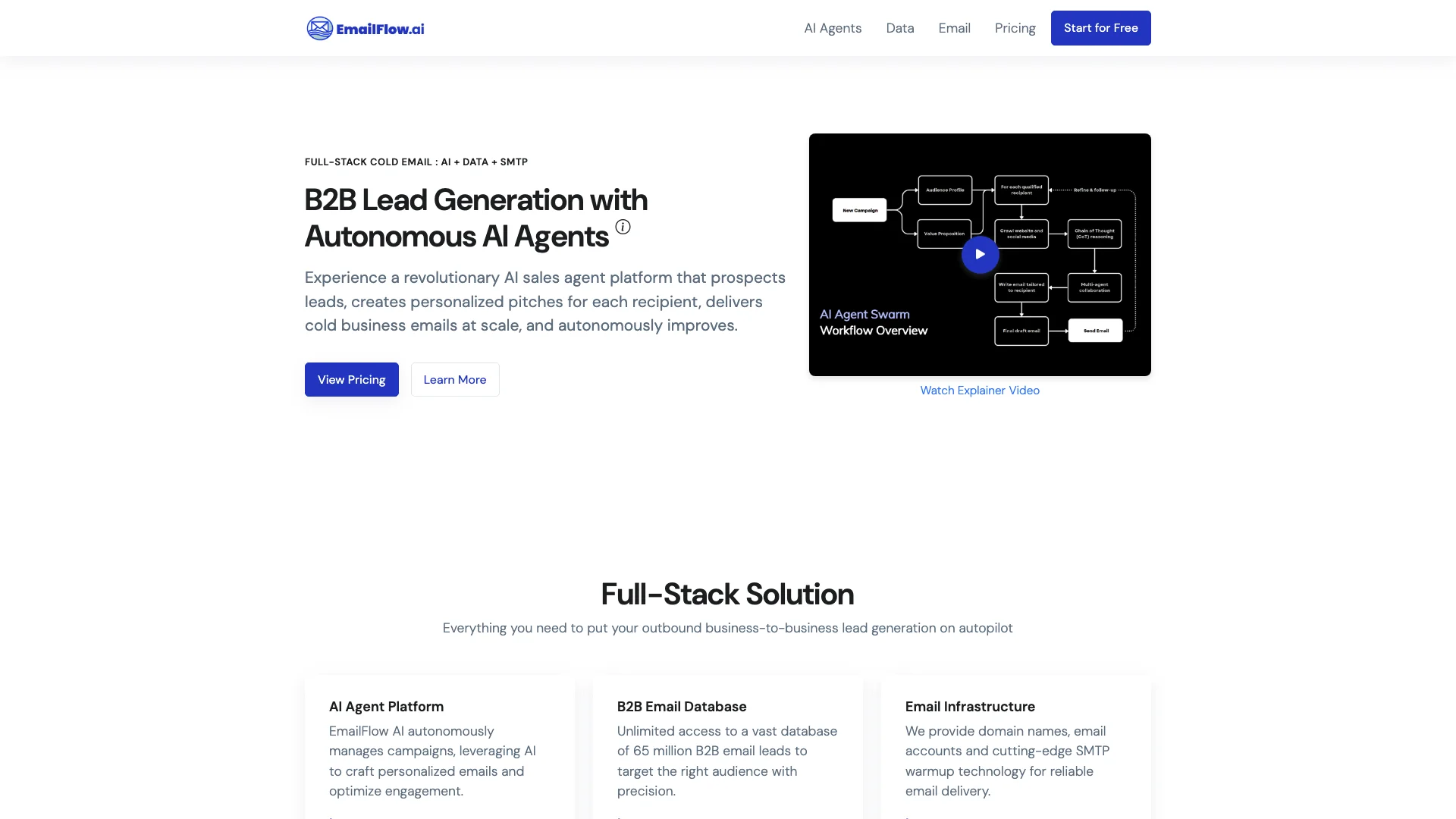Click the Start for Free button
The width and height of the screenshot is (1456, 819).
(1100, 28)
